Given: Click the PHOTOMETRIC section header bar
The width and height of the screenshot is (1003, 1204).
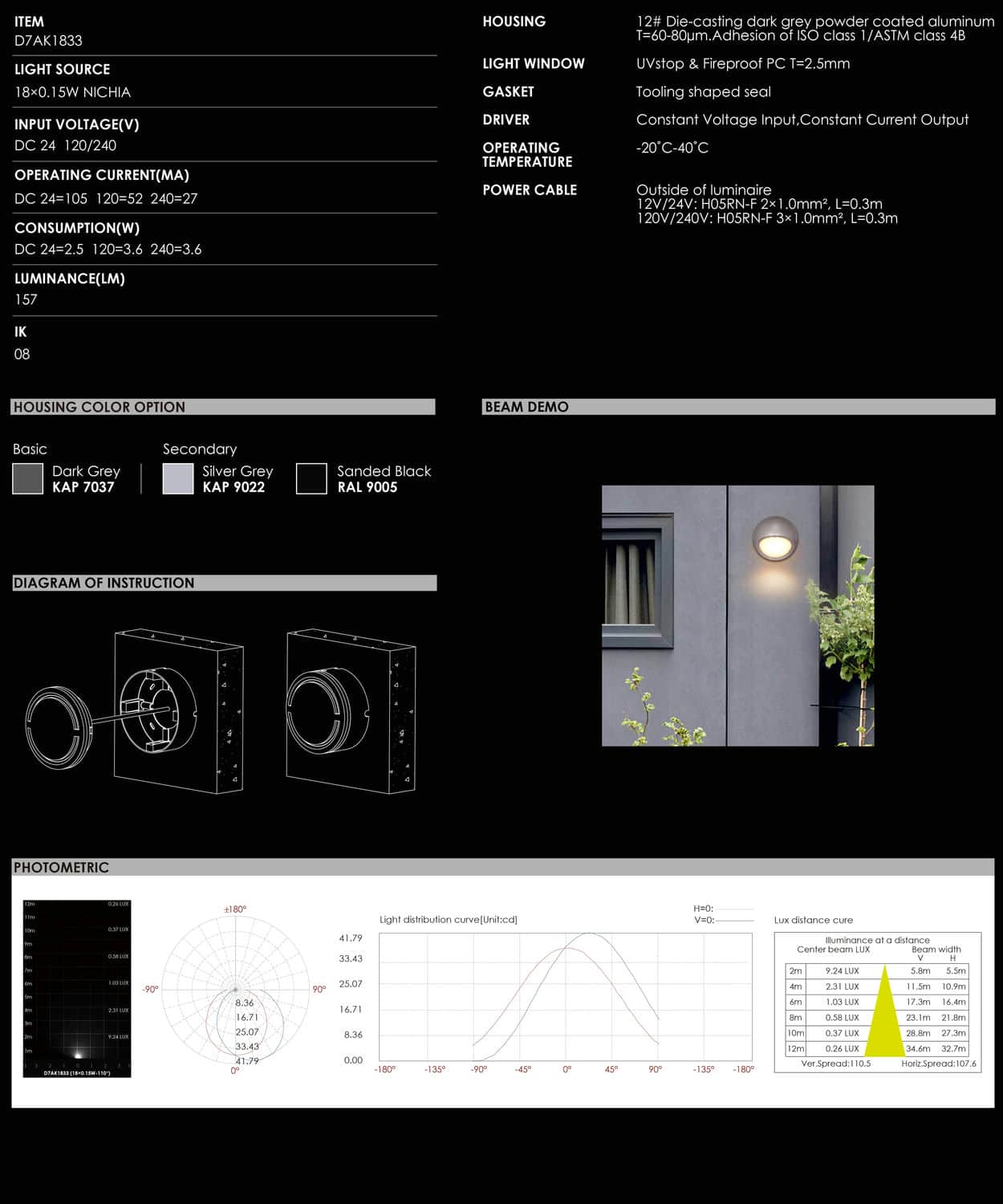Looking at the screenshot, I should 502,868.
